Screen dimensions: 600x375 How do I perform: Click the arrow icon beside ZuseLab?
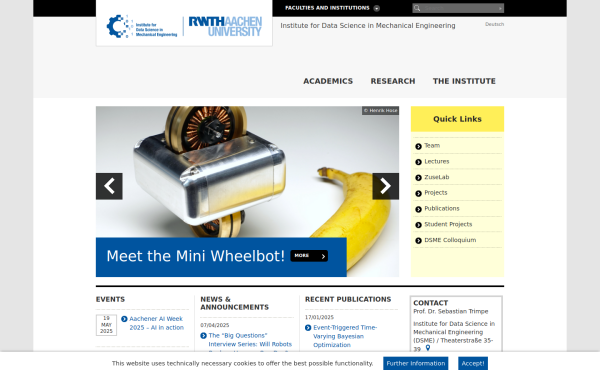tap(418, 178)
